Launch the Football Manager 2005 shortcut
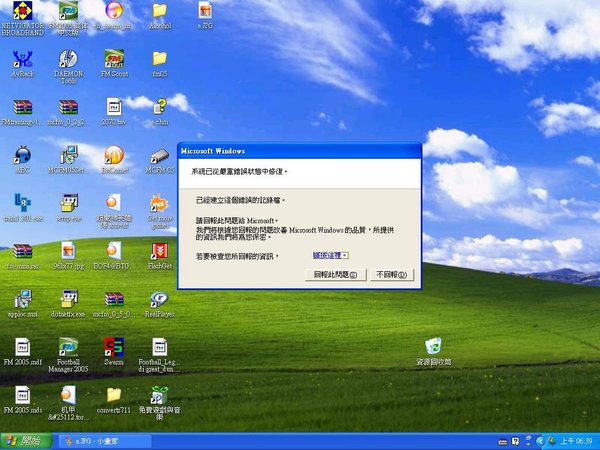The image size is (600, 450). click(68, 347)
